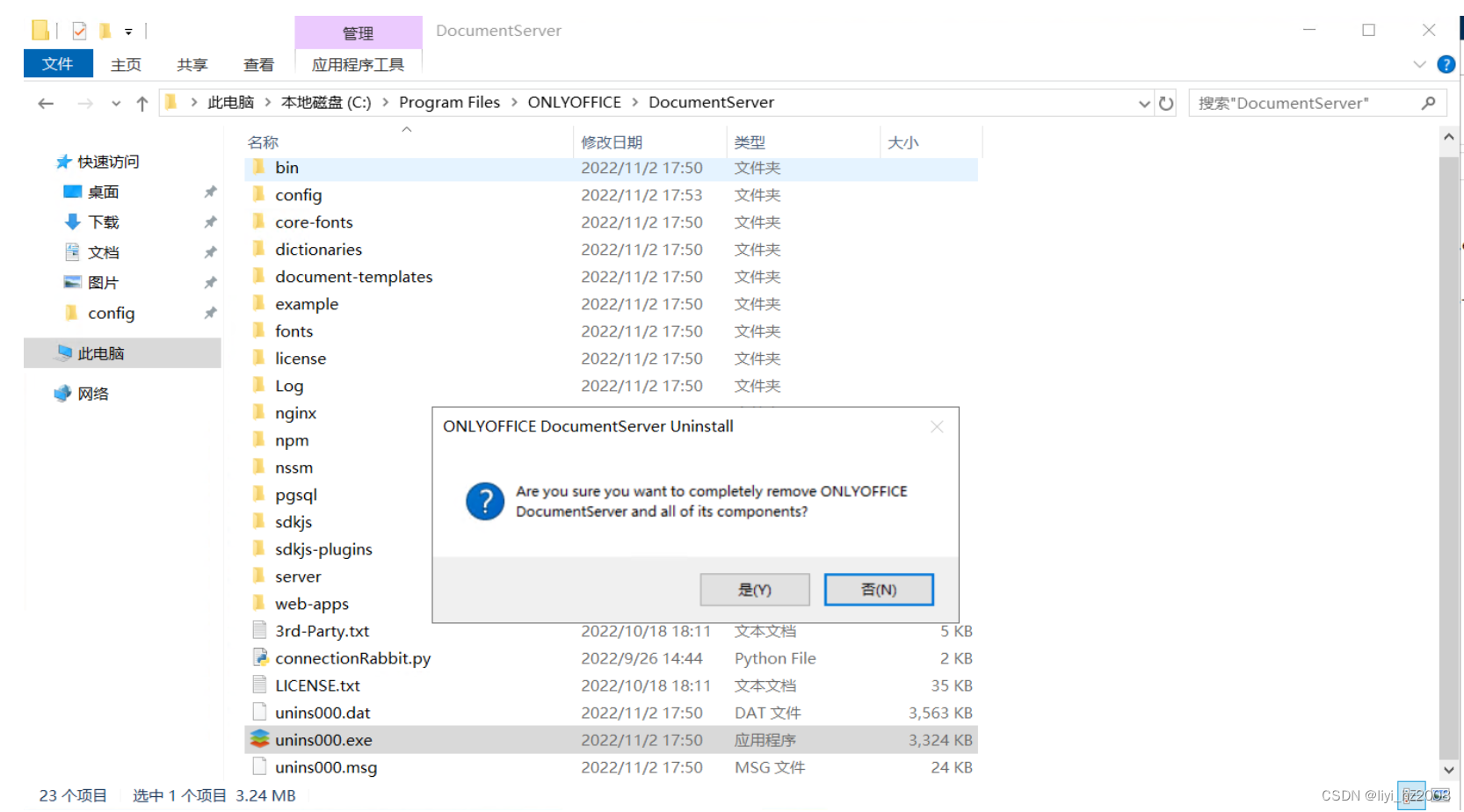Viewport: 1464px width, 812px height.
Task: Select the server folder name
Action: coord(298,576)
